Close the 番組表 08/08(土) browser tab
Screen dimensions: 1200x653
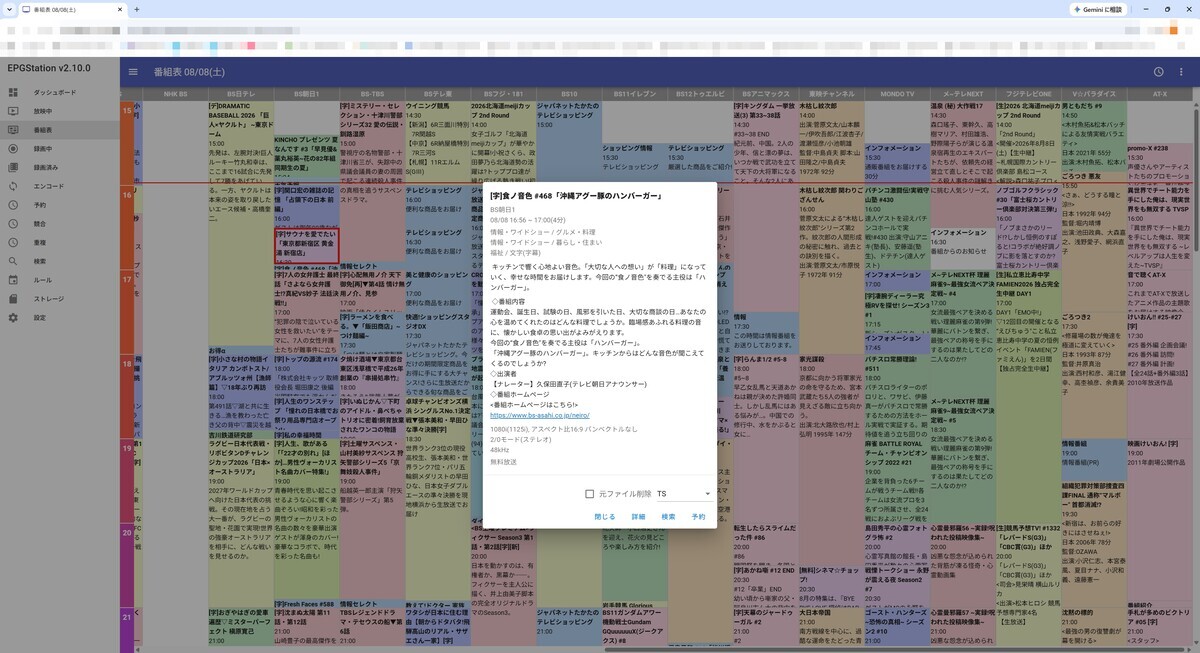tap(118, 9)
